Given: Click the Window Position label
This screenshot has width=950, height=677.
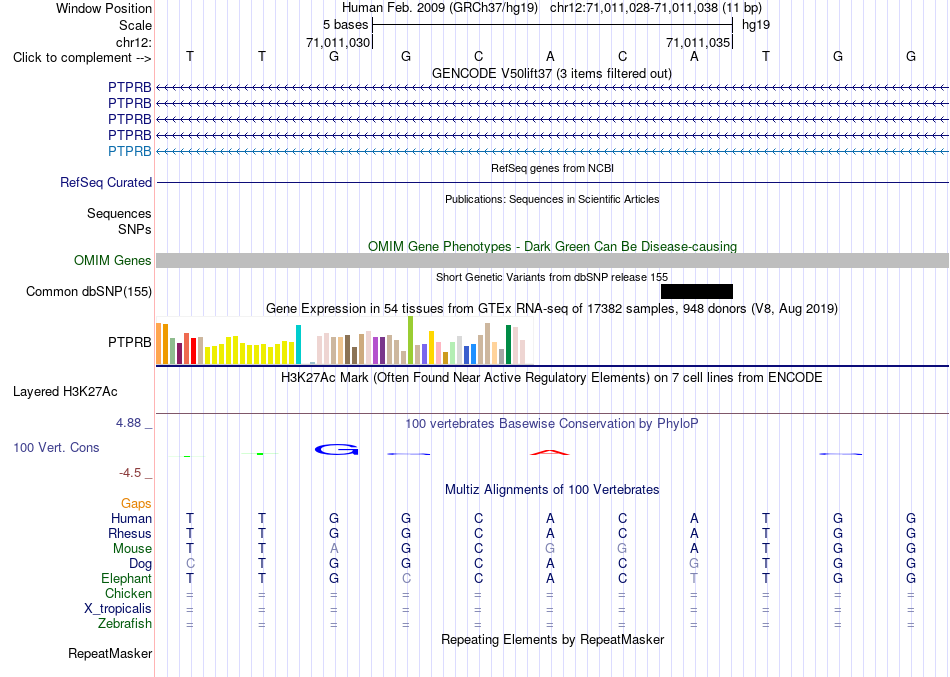Looking at the screenshot, I should [104, 8].
